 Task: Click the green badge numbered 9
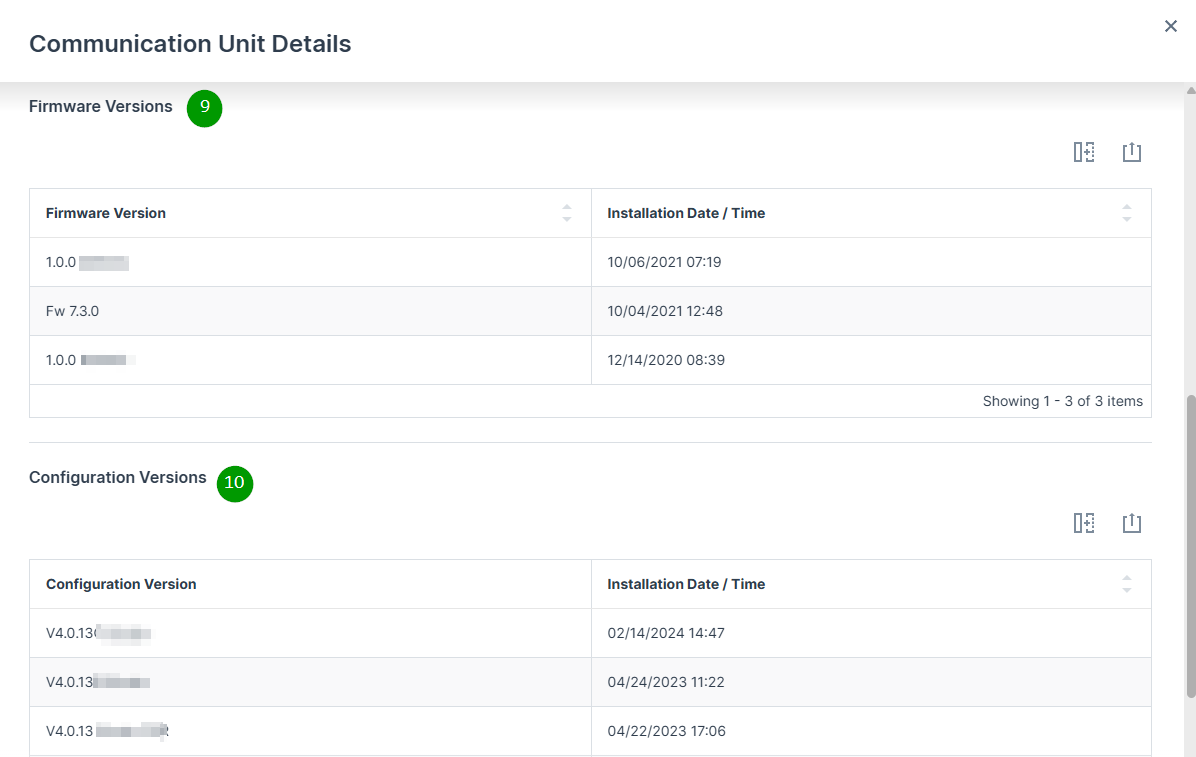point(204,108)
